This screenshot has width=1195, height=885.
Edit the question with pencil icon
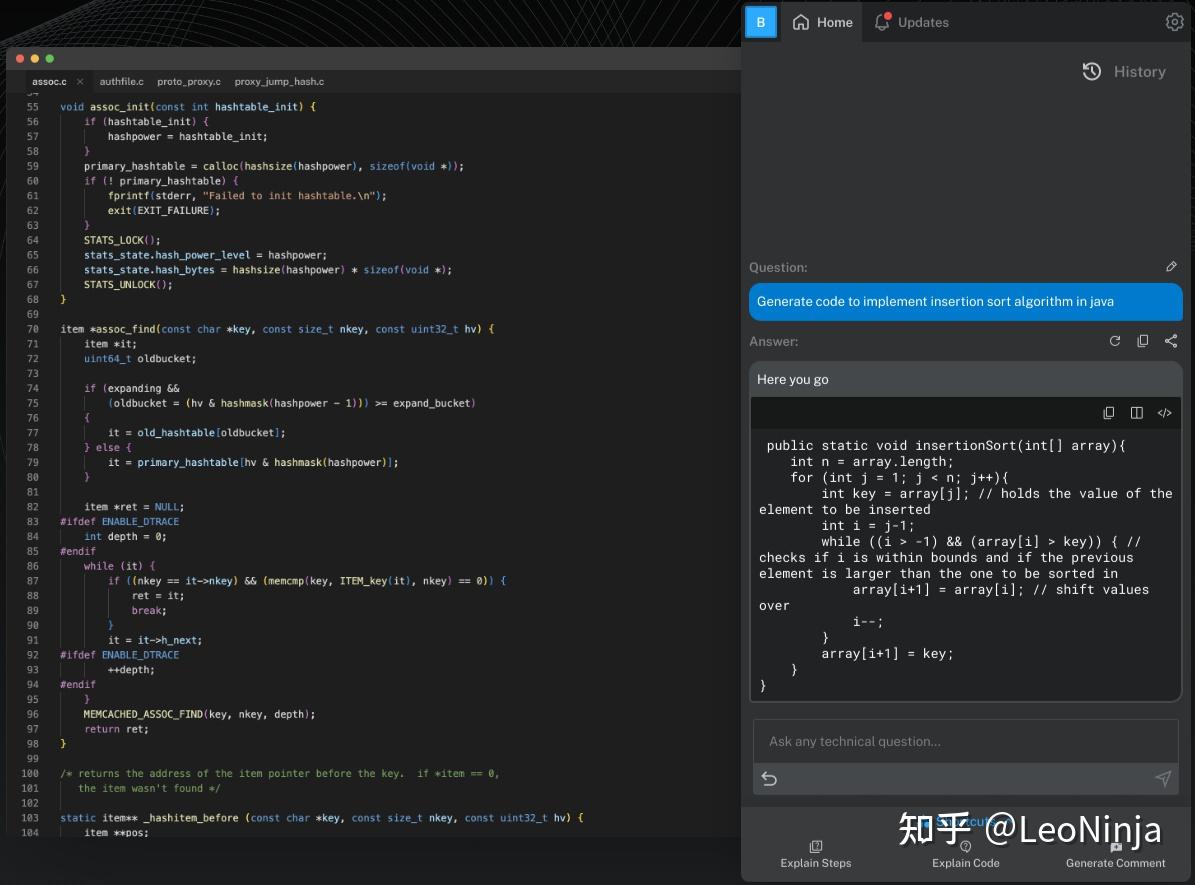[1171, 267]
